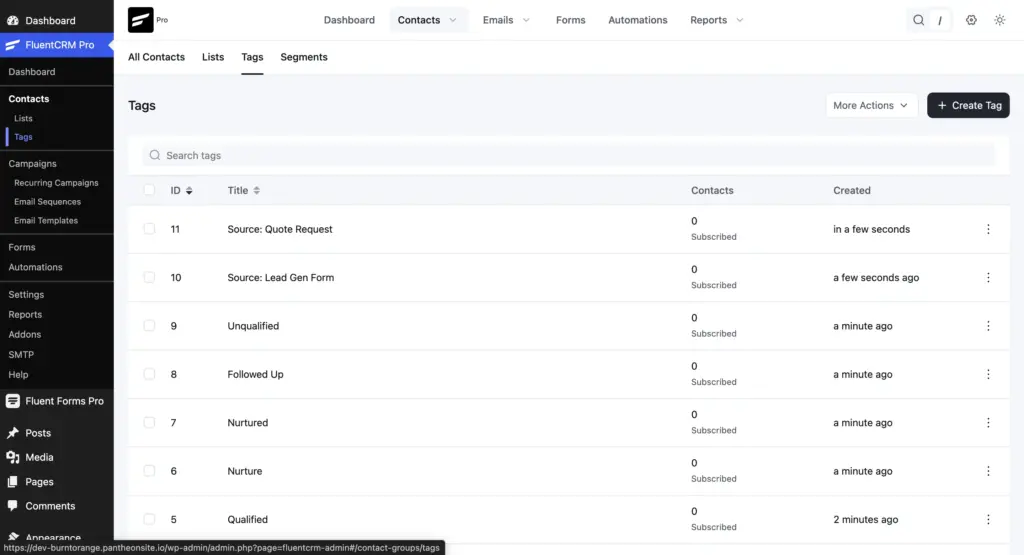Image resolution: width=1024 pixels, height=555 pixels.
Task: Click the FluentCRM Pro icon in WordPress sidebar
Action: pos(12,45)
